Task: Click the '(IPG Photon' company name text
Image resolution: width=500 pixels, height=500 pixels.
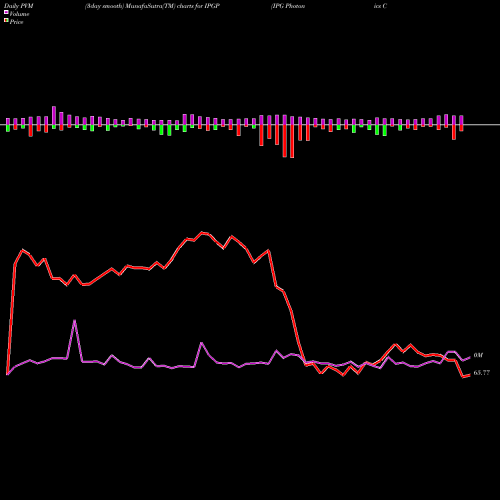Action: [x=288, y=6]
